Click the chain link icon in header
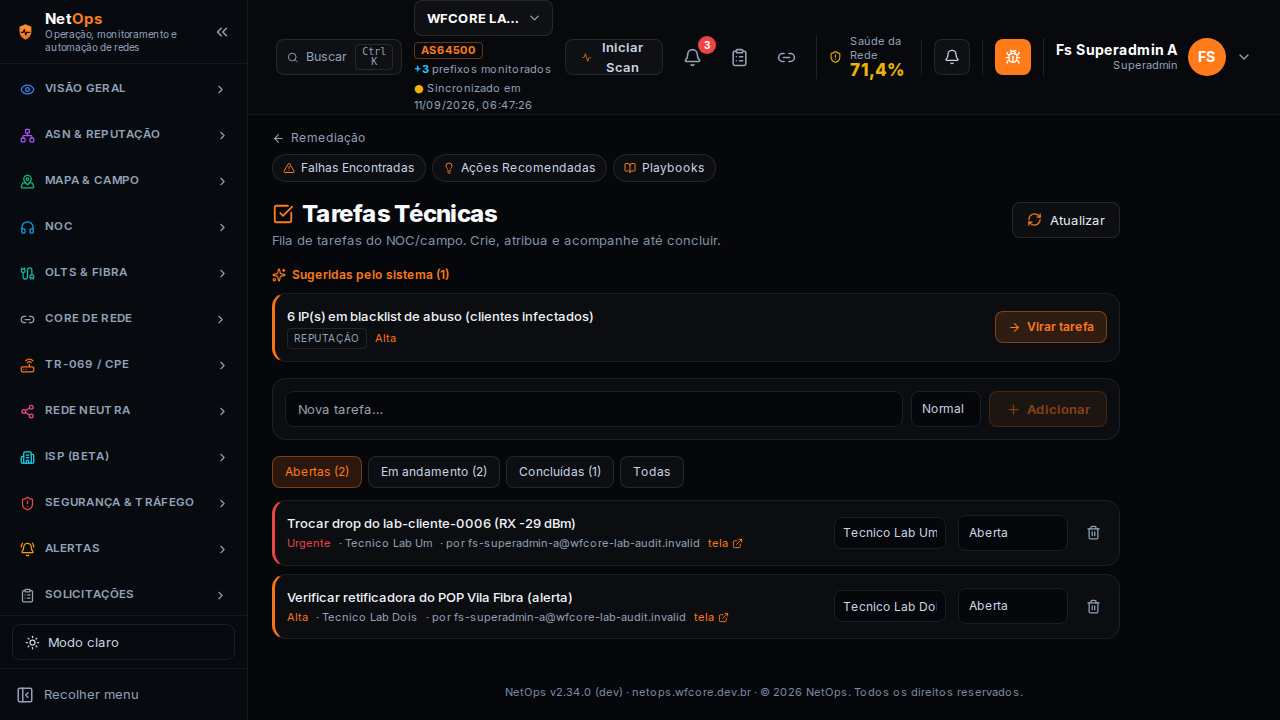Viewport: 1280px width, 720px height. pos(786,57)
